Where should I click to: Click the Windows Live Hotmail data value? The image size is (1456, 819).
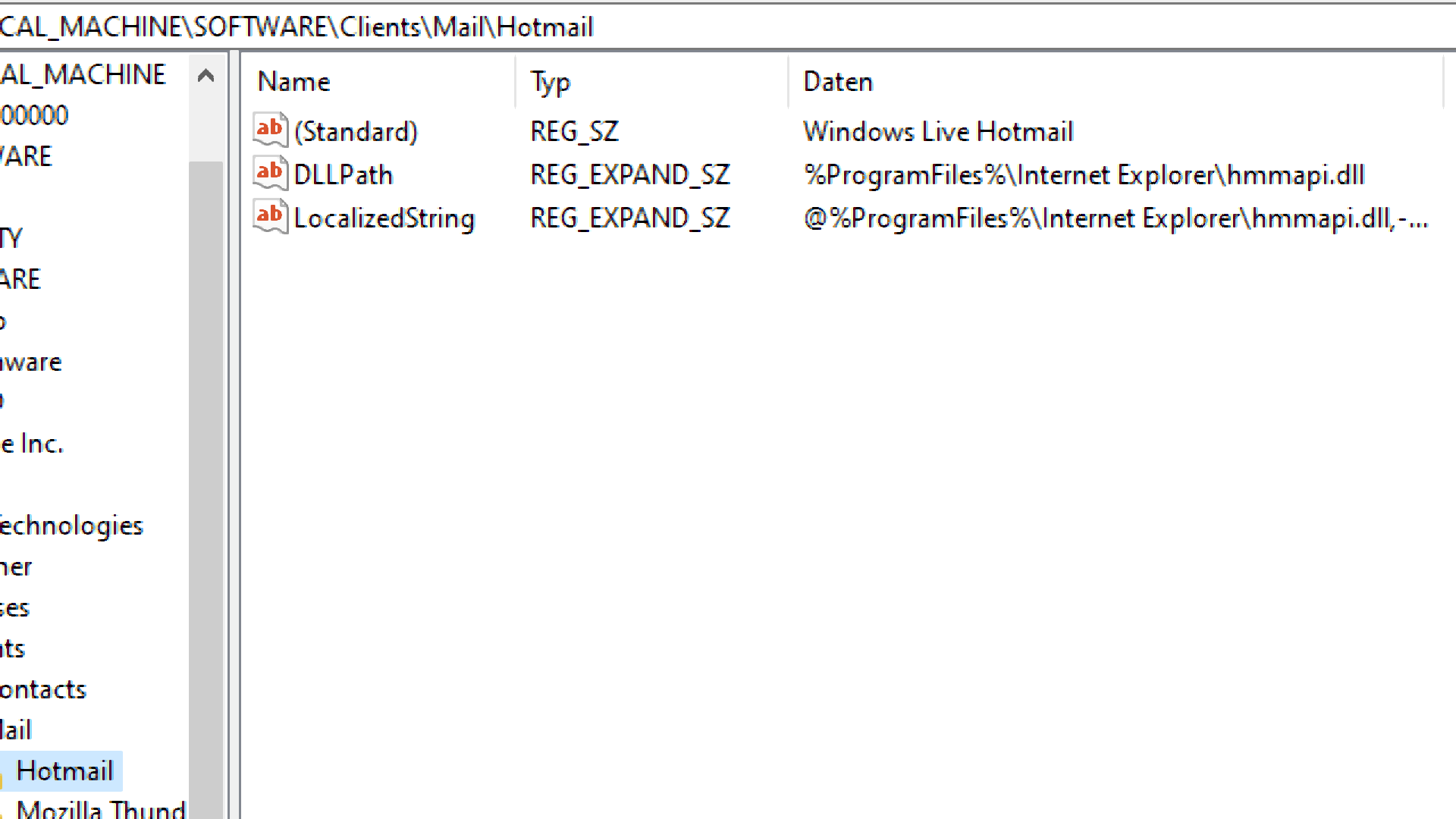pos(938,132)
